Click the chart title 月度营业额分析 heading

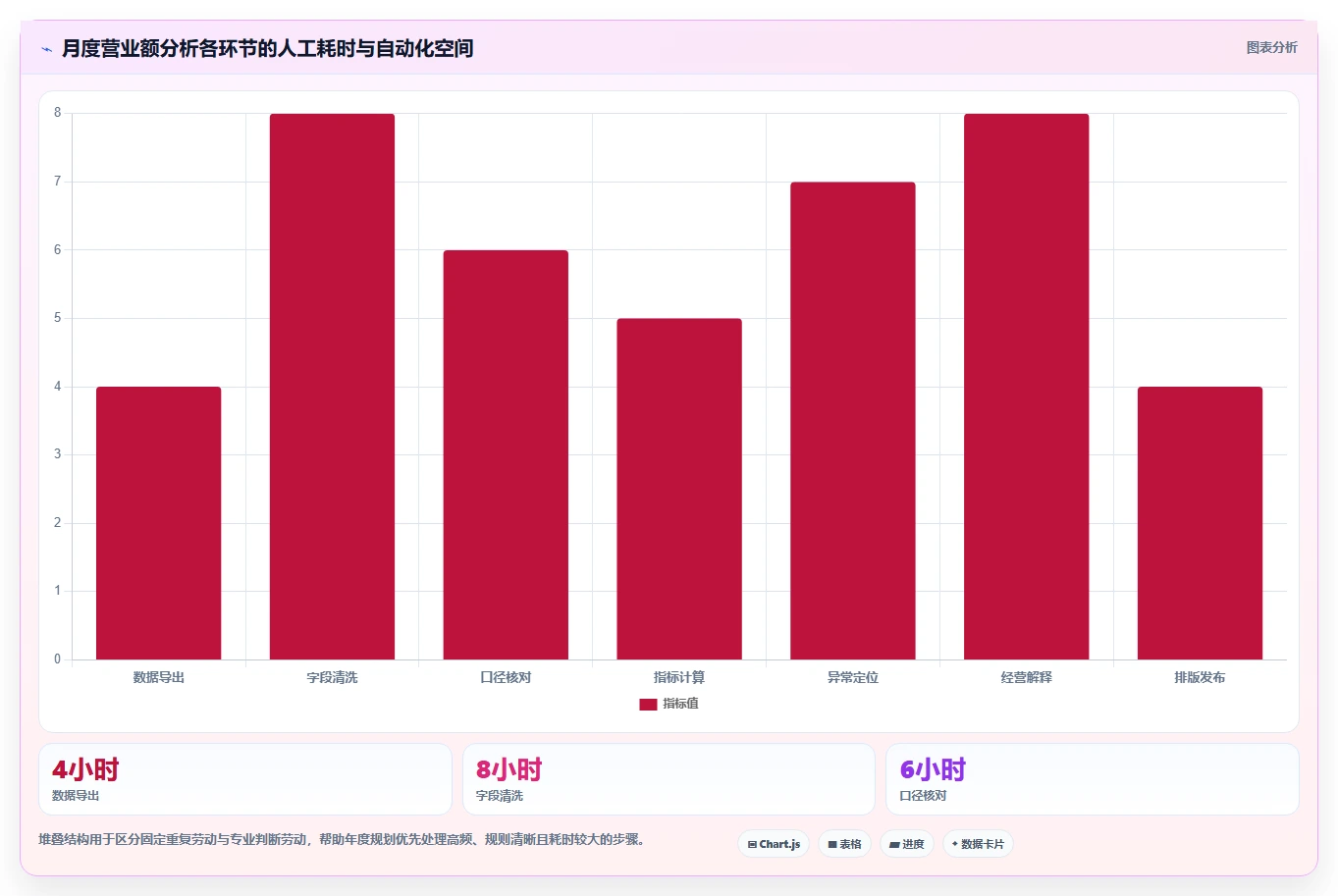click(x=268, y=48)
